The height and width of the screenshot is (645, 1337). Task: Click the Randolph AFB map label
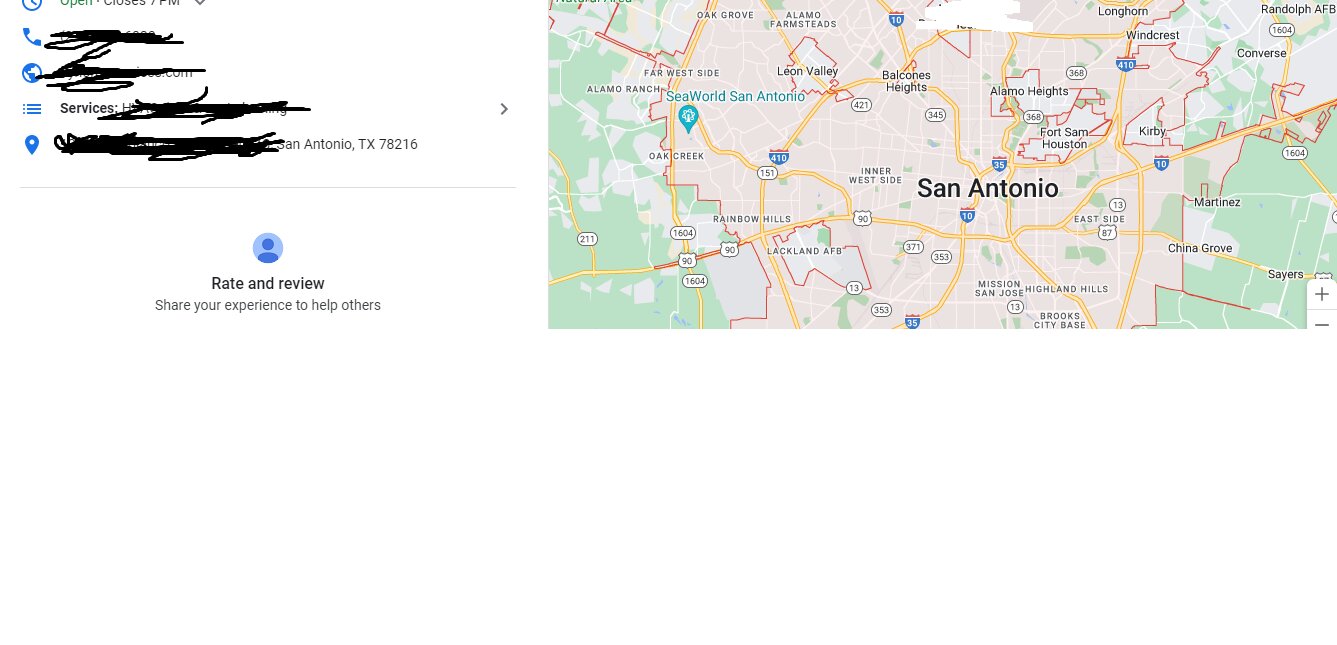(x=1298, y=9)
